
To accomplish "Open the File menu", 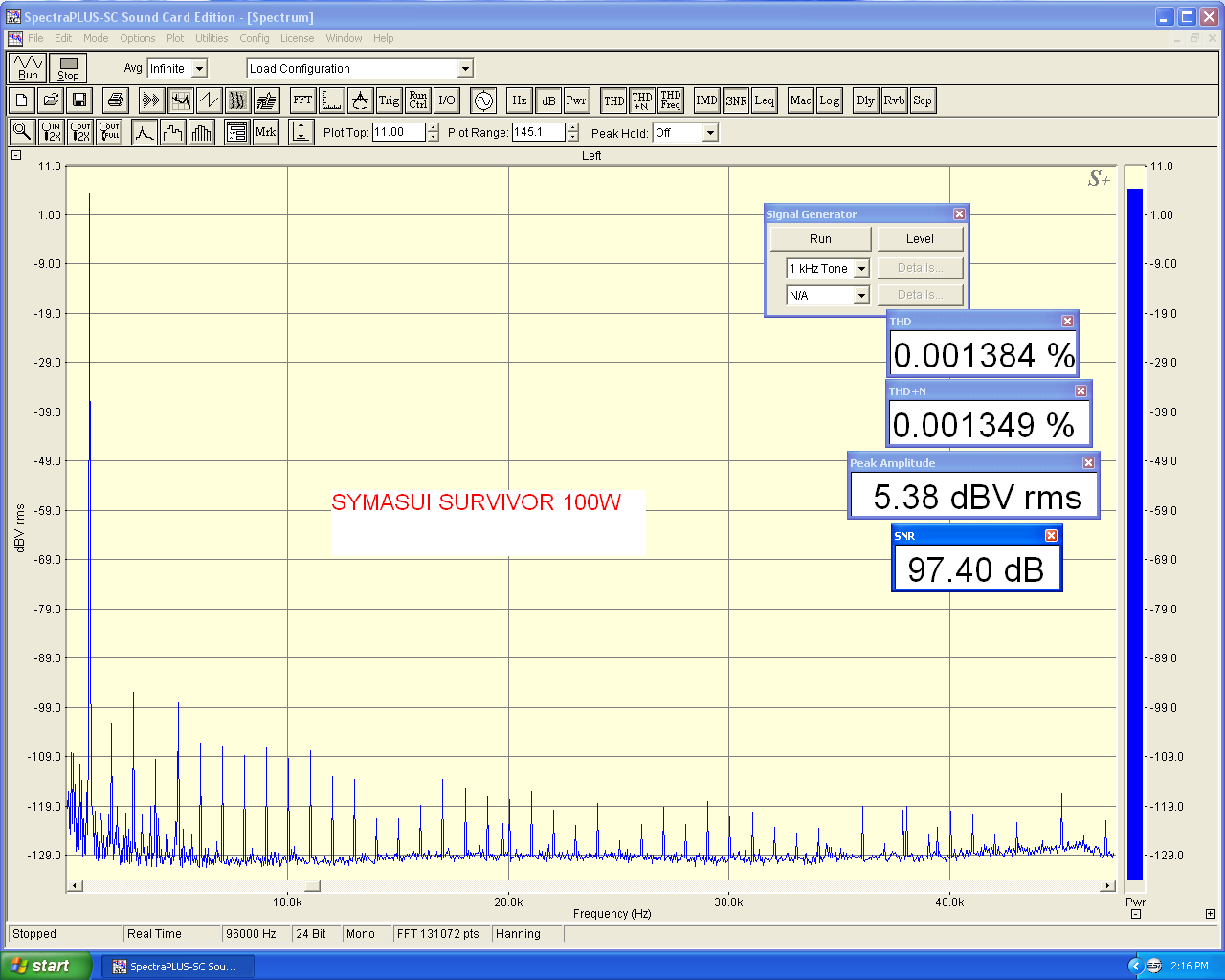I will (x=35, y=38).
